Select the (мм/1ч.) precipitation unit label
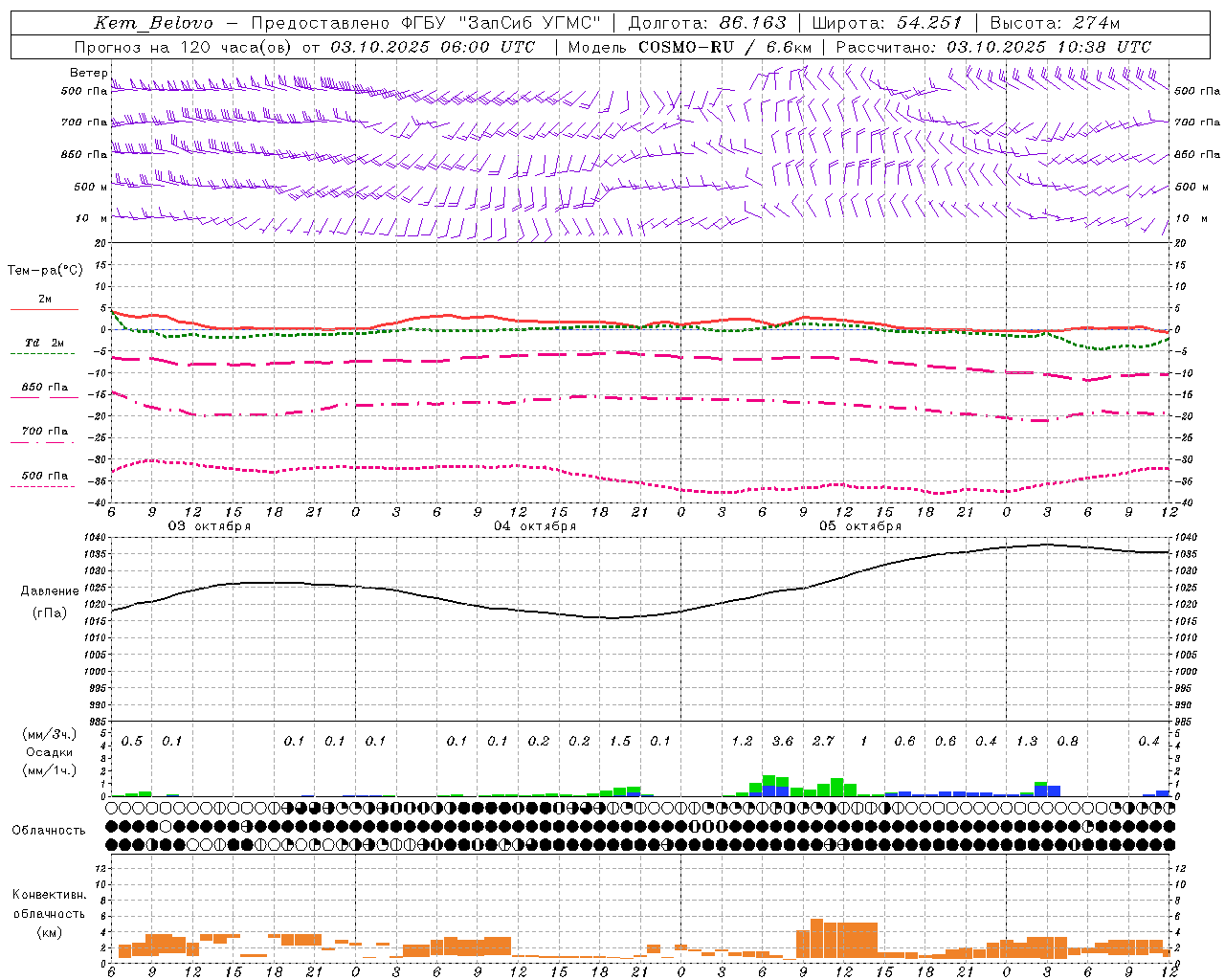 point(49,770)
